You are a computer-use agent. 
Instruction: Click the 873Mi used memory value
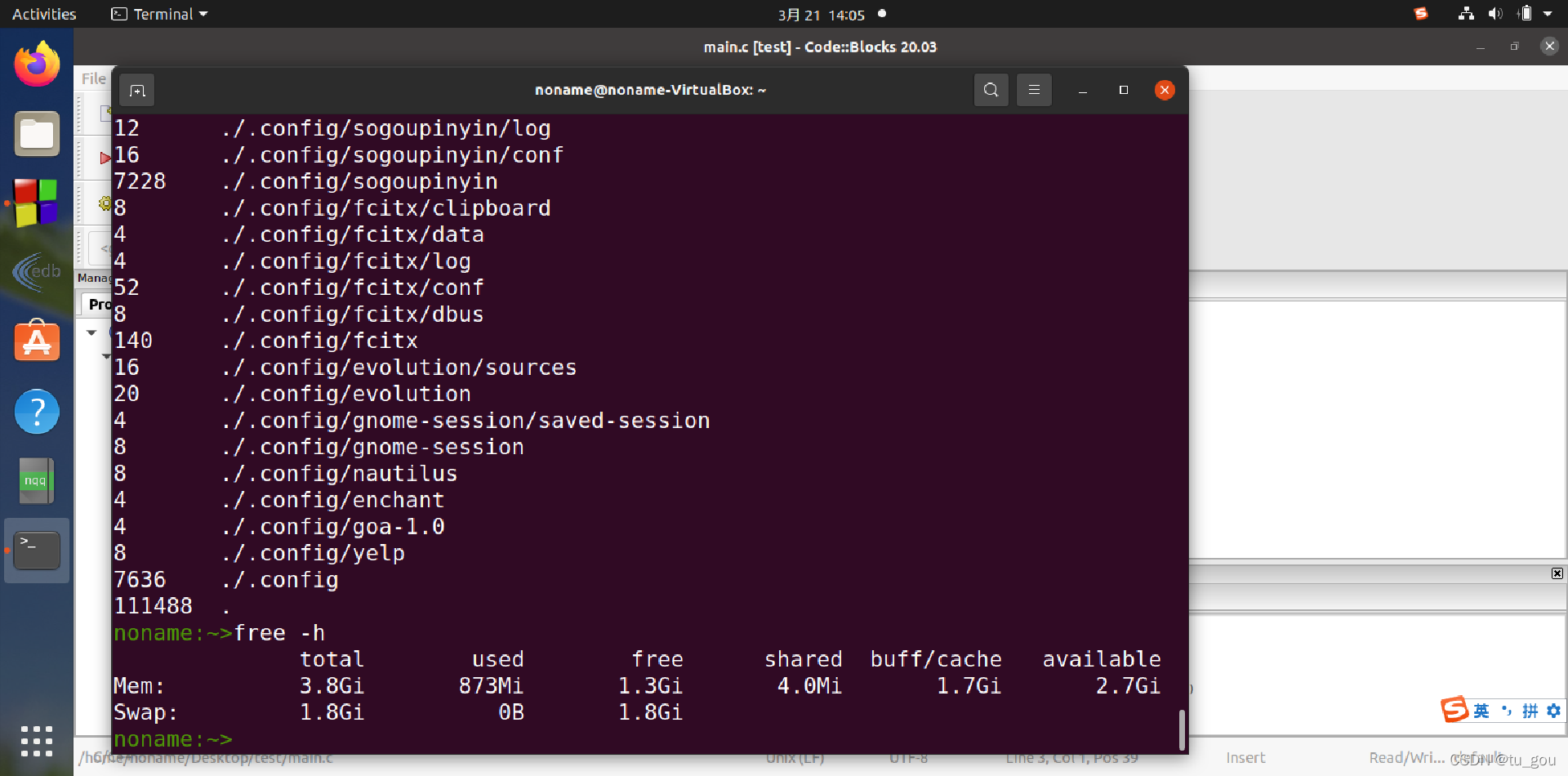491,686
